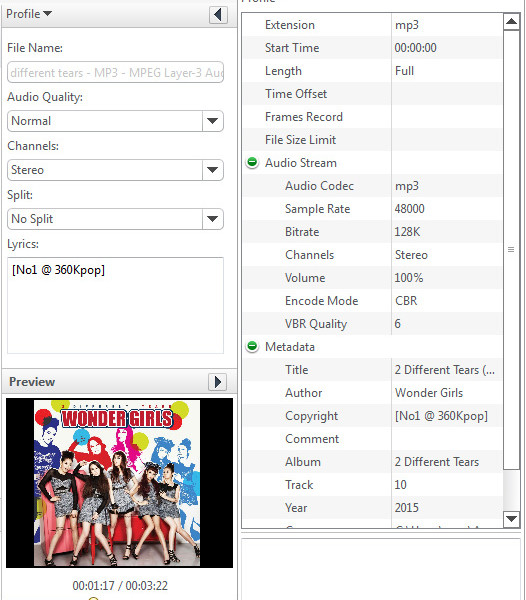Click the File Name input field

(115, 72)
